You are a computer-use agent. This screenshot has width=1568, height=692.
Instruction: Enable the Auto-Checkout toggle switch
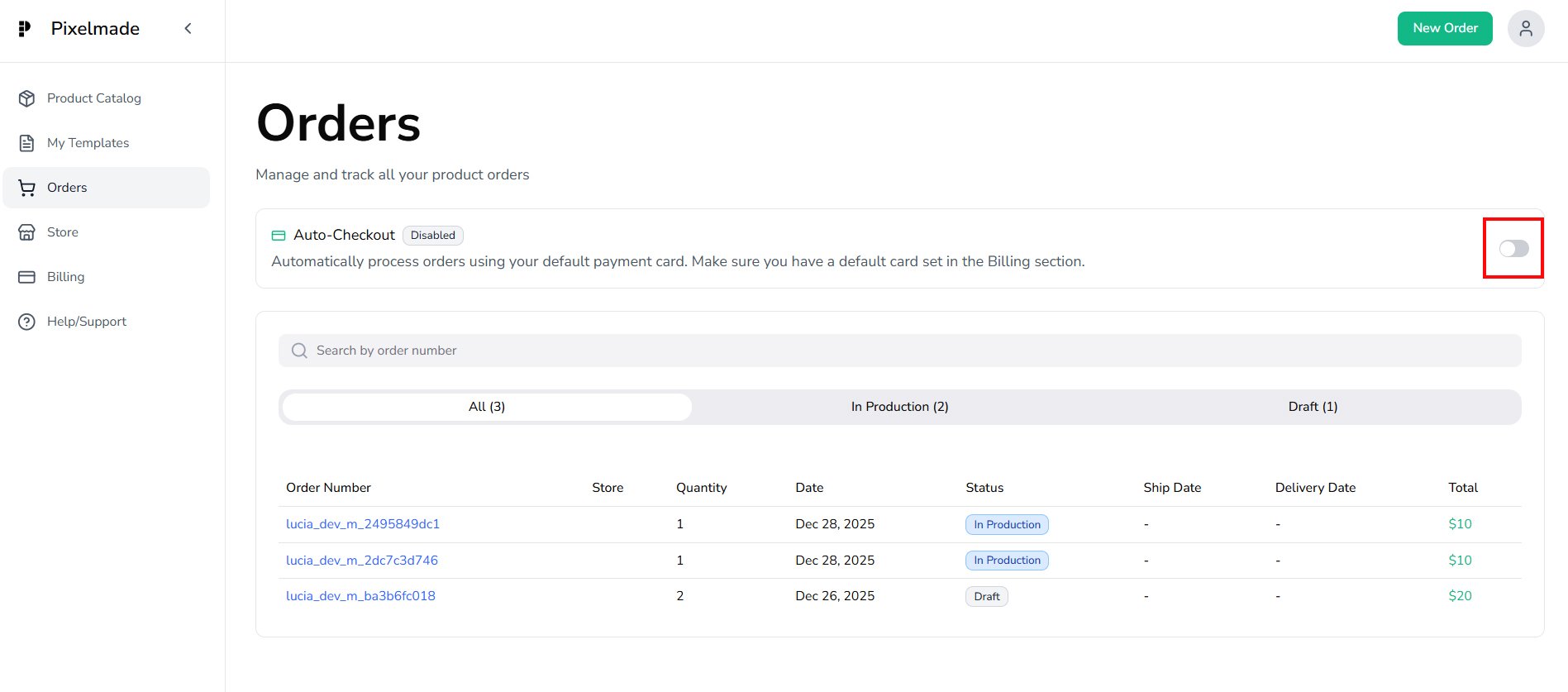1513,249
